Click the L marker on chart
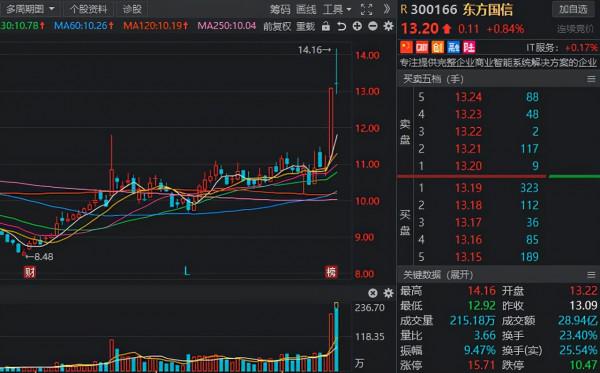This screenshot has width=600, height=373. 187,272
